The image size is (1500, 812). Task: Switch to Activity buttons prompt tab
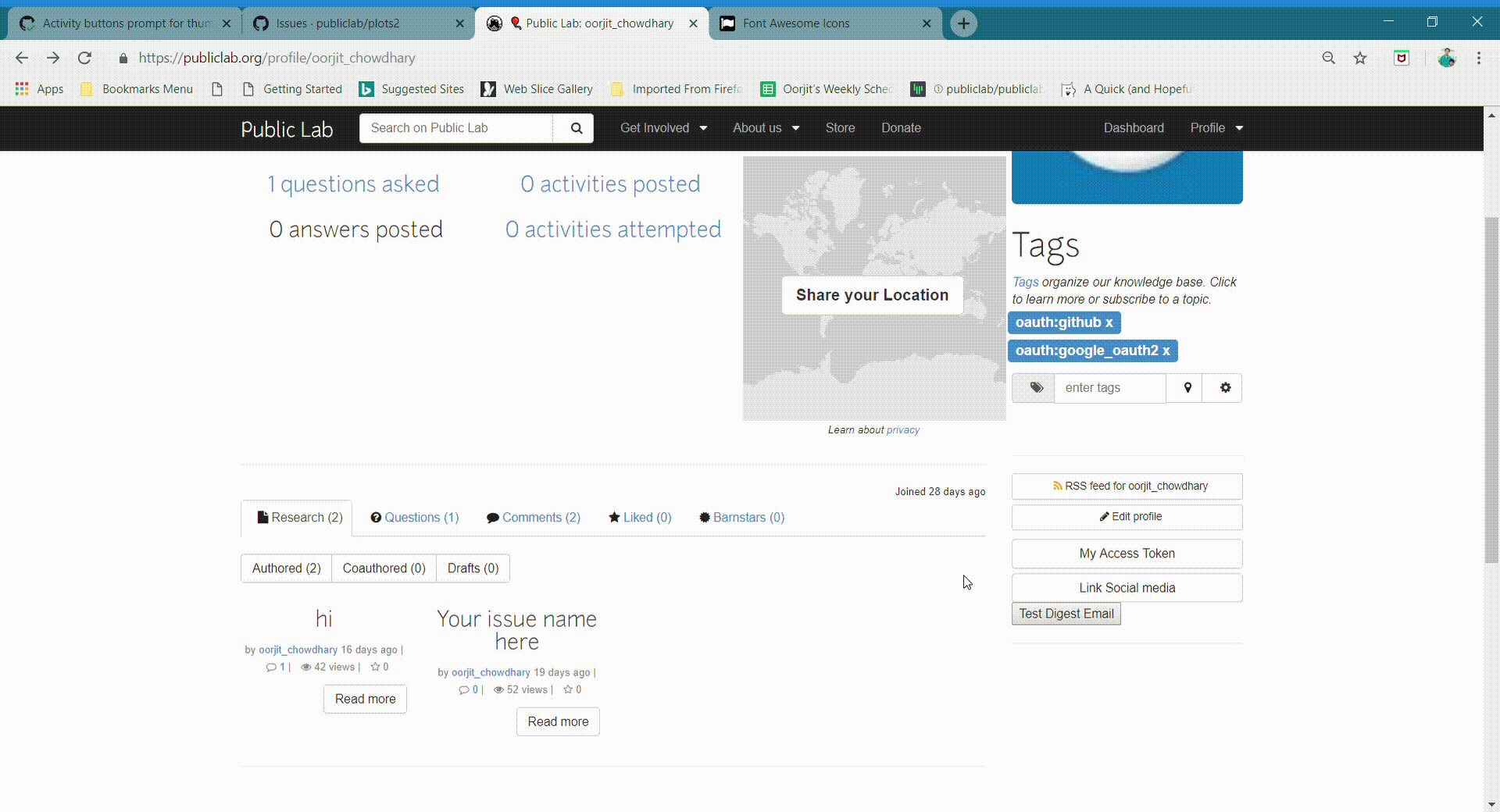[x=123, y=23]
